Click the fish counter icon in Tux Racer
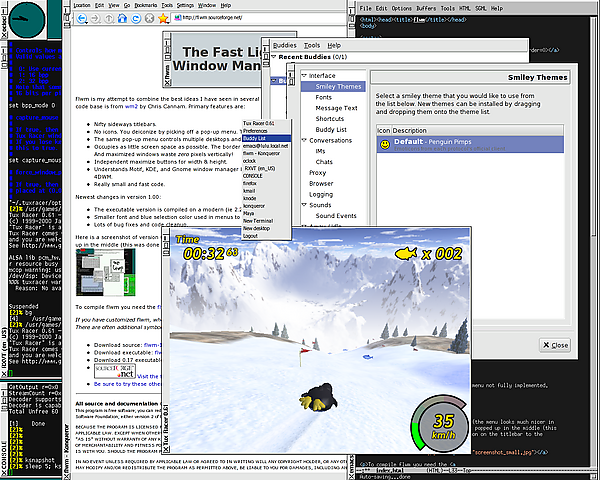 click(x=406, y=253)
